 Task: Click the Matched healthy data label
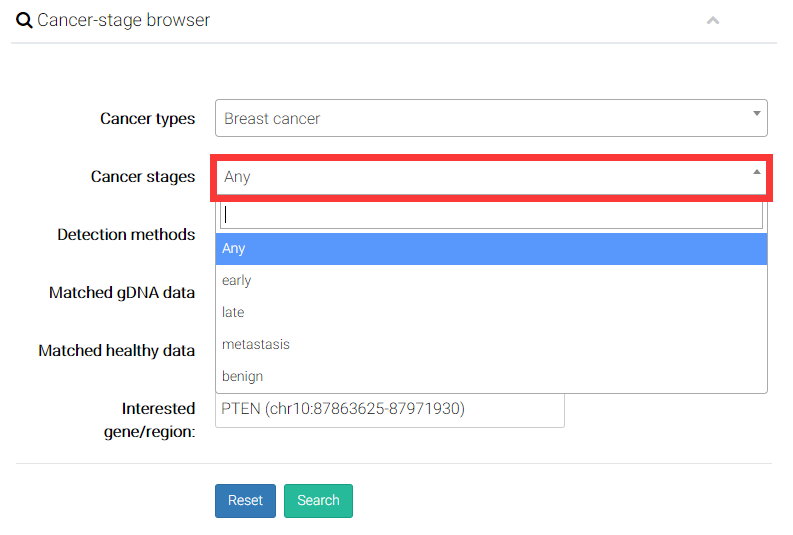point(116,351)
